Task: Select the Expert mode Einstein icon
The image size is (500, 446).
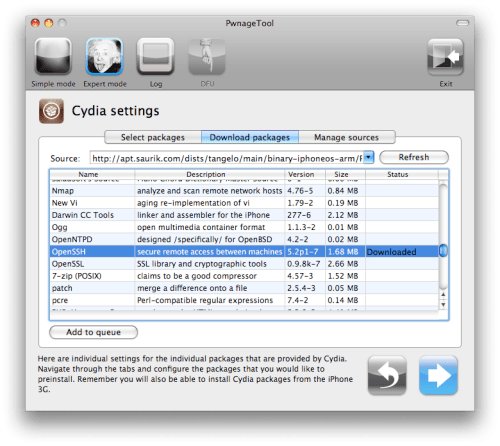Action: coord(104,56)
